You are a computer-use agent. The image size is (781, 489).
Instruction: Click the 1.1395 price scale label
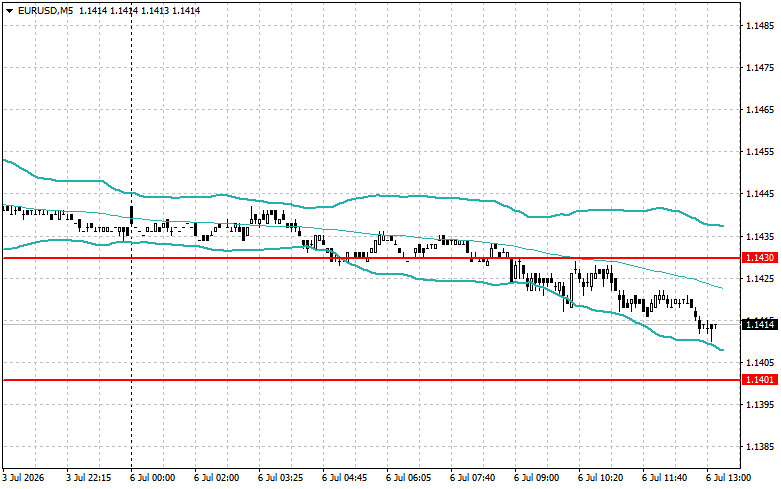761,404
